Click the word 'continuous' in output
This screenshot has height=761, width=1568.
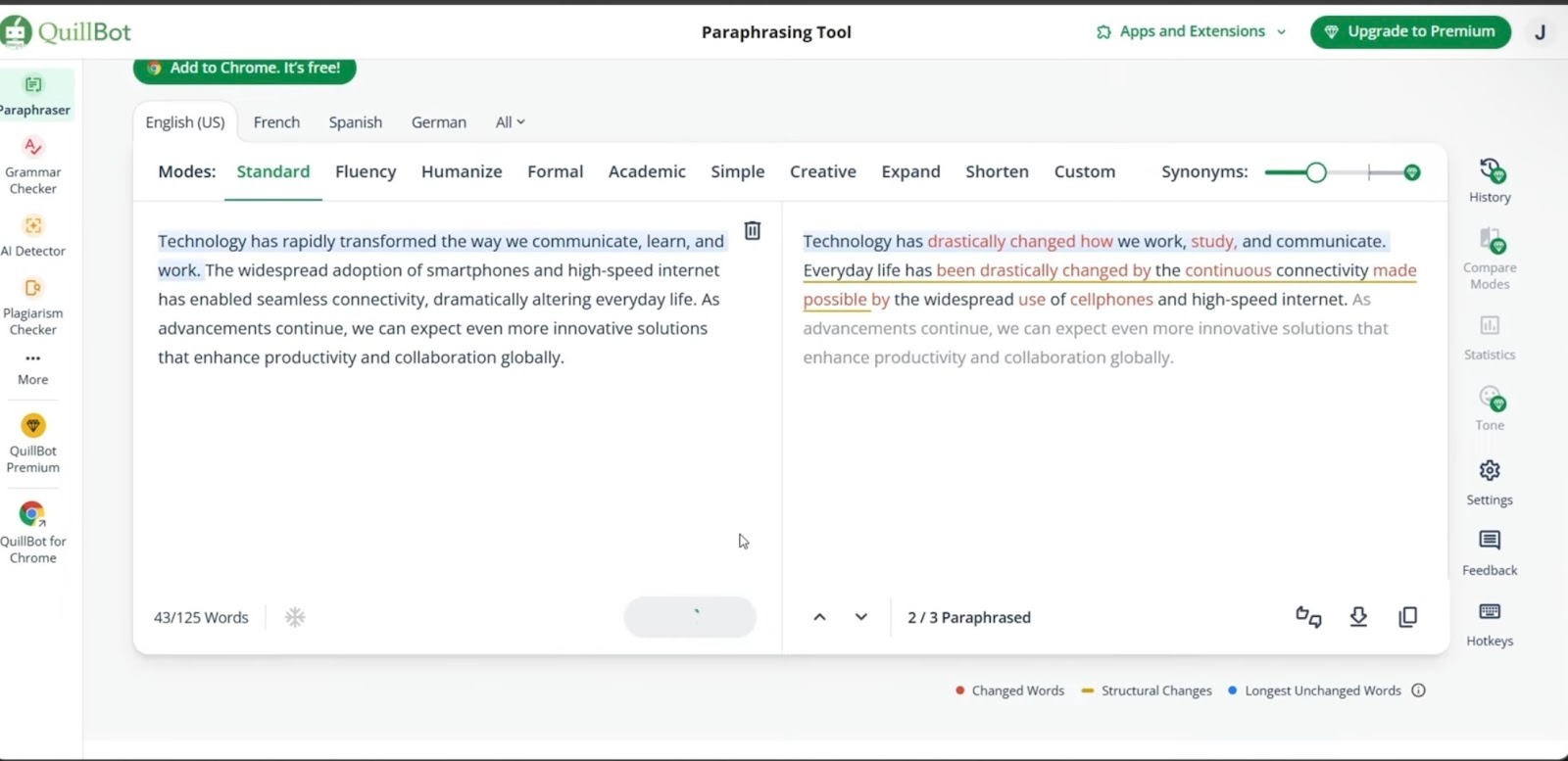coord(1228,270)
